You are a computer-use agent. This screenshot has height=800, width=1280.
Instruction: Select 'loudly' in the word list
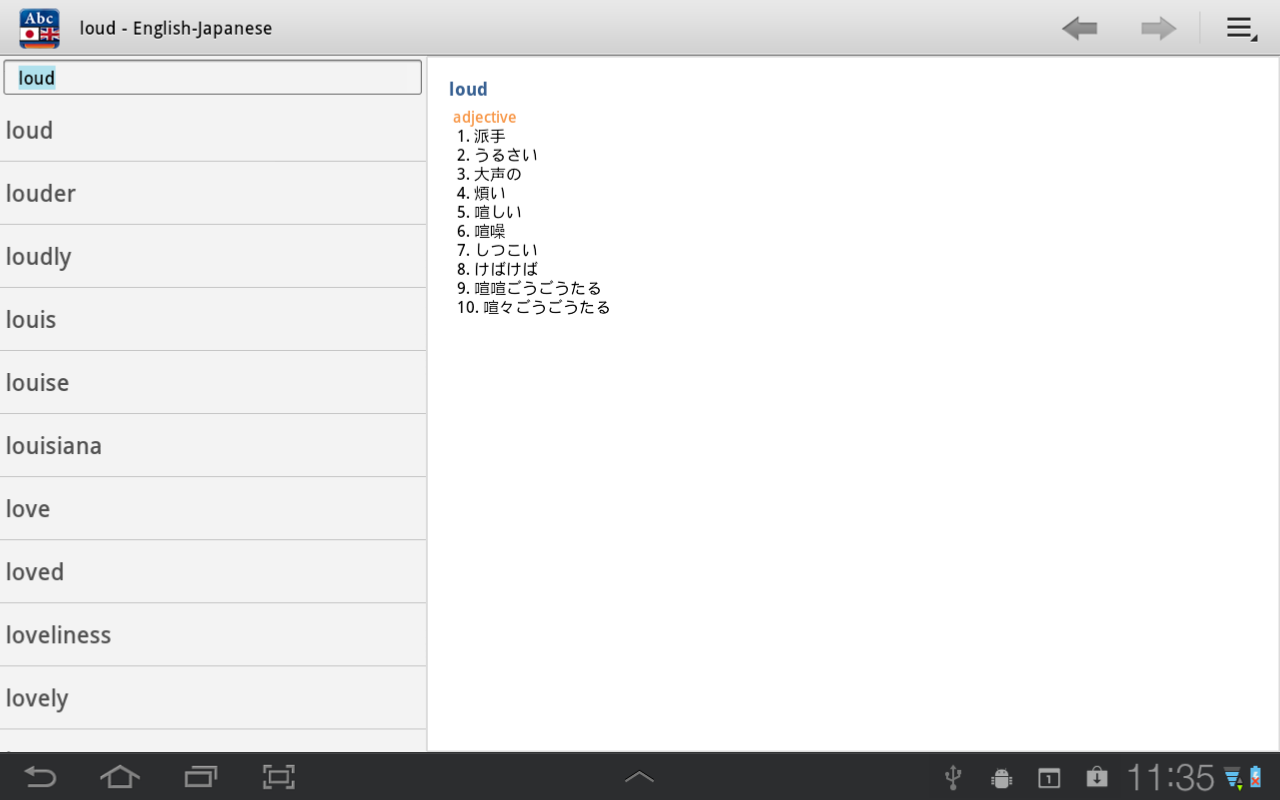(x=213, y=256)
